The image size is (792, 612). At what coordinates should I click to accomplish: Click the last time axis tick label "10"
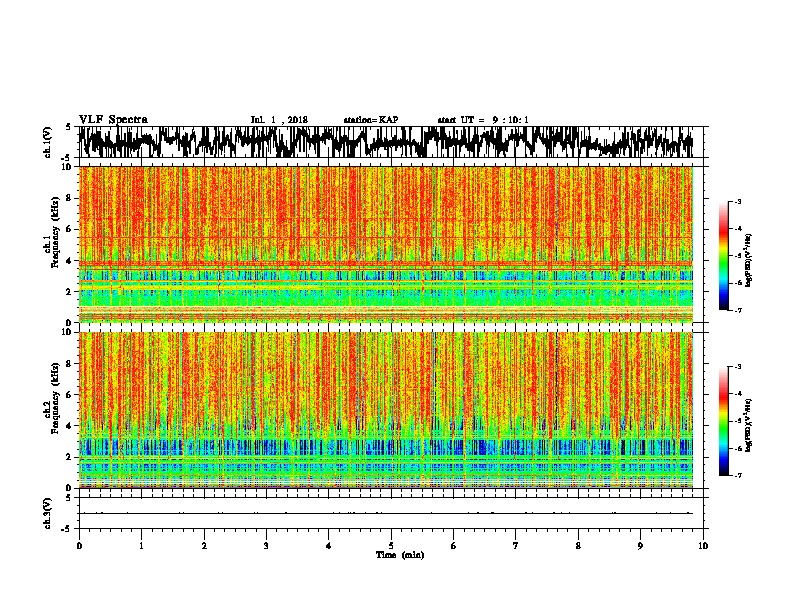pos(703,546)
